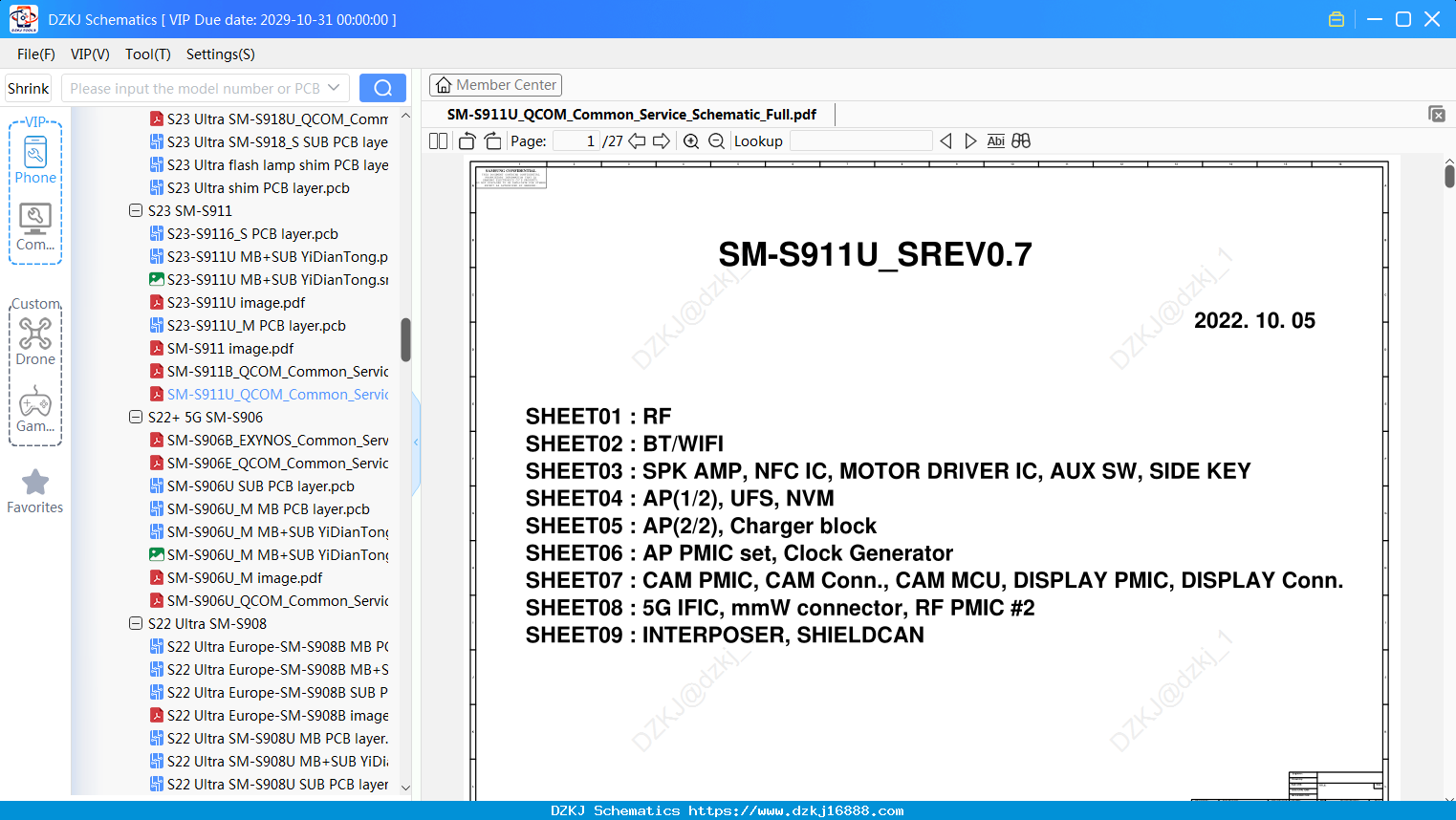Screen dimensions: 1456x820
Task: Select the SM-S911U schematic PDF tab
Action: click(x=632, y=115)
